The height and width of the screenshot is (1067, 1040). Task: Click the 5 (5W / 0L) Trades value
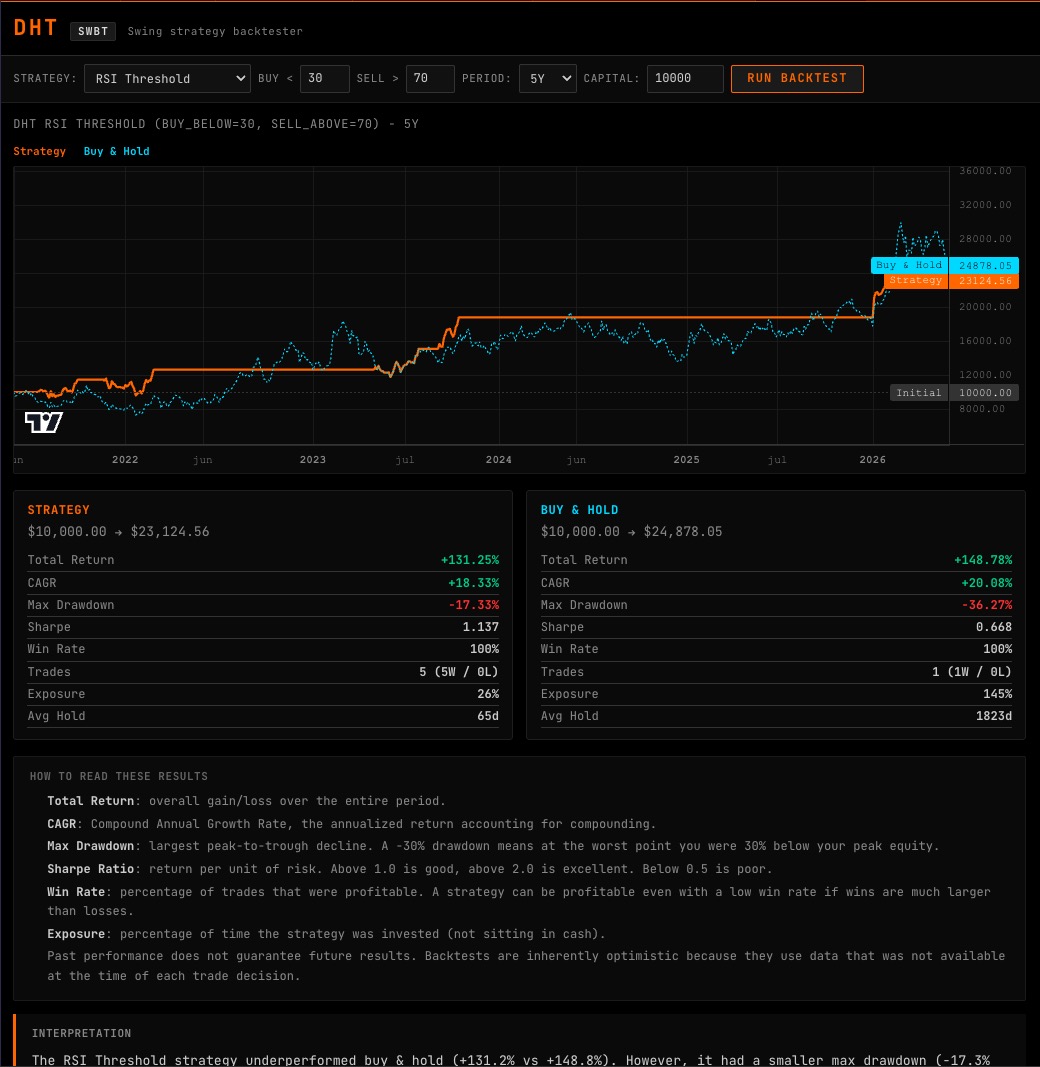pos(459,672)
